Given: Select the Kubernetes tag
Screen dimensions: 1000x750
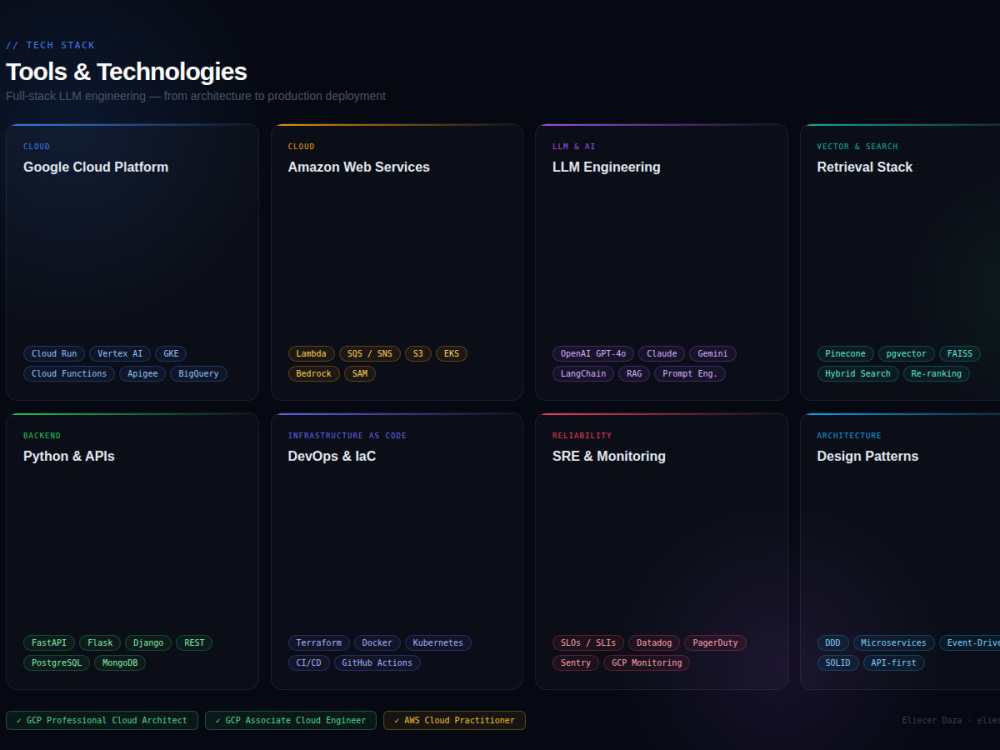Looking at the screenshot, I should 438,643.
